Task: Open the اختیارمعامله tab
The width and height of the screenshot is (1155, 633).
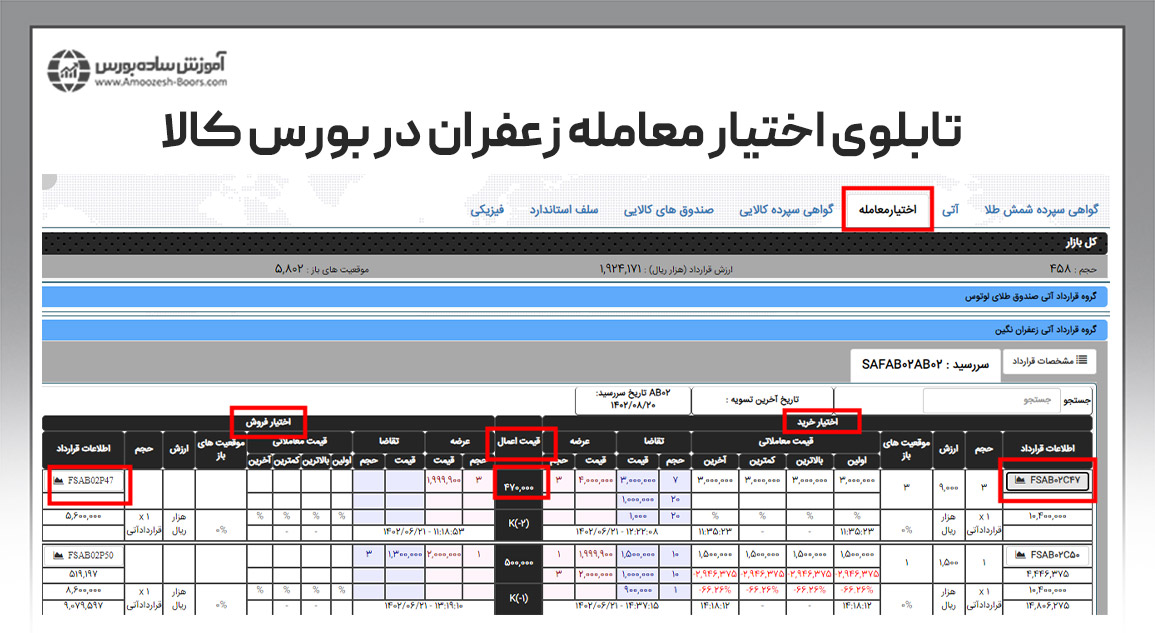Action: pyautogui.click(x=887, y=210)
